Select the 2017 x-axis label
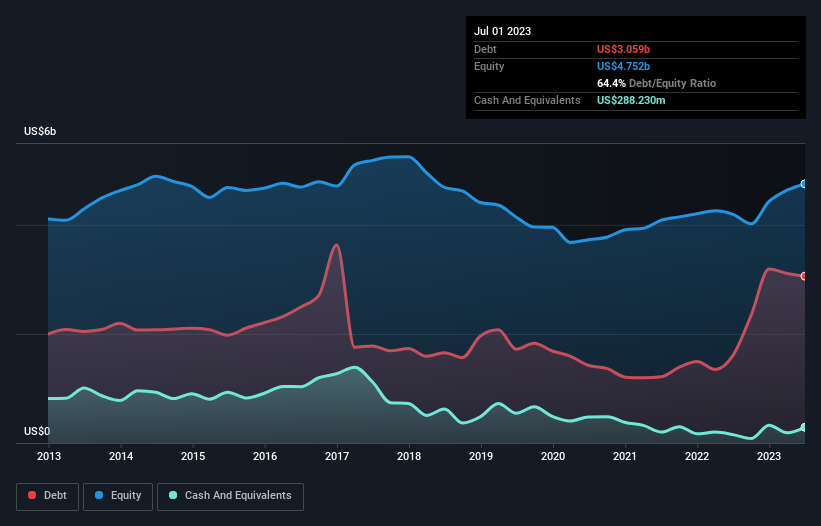 point(337,456)
